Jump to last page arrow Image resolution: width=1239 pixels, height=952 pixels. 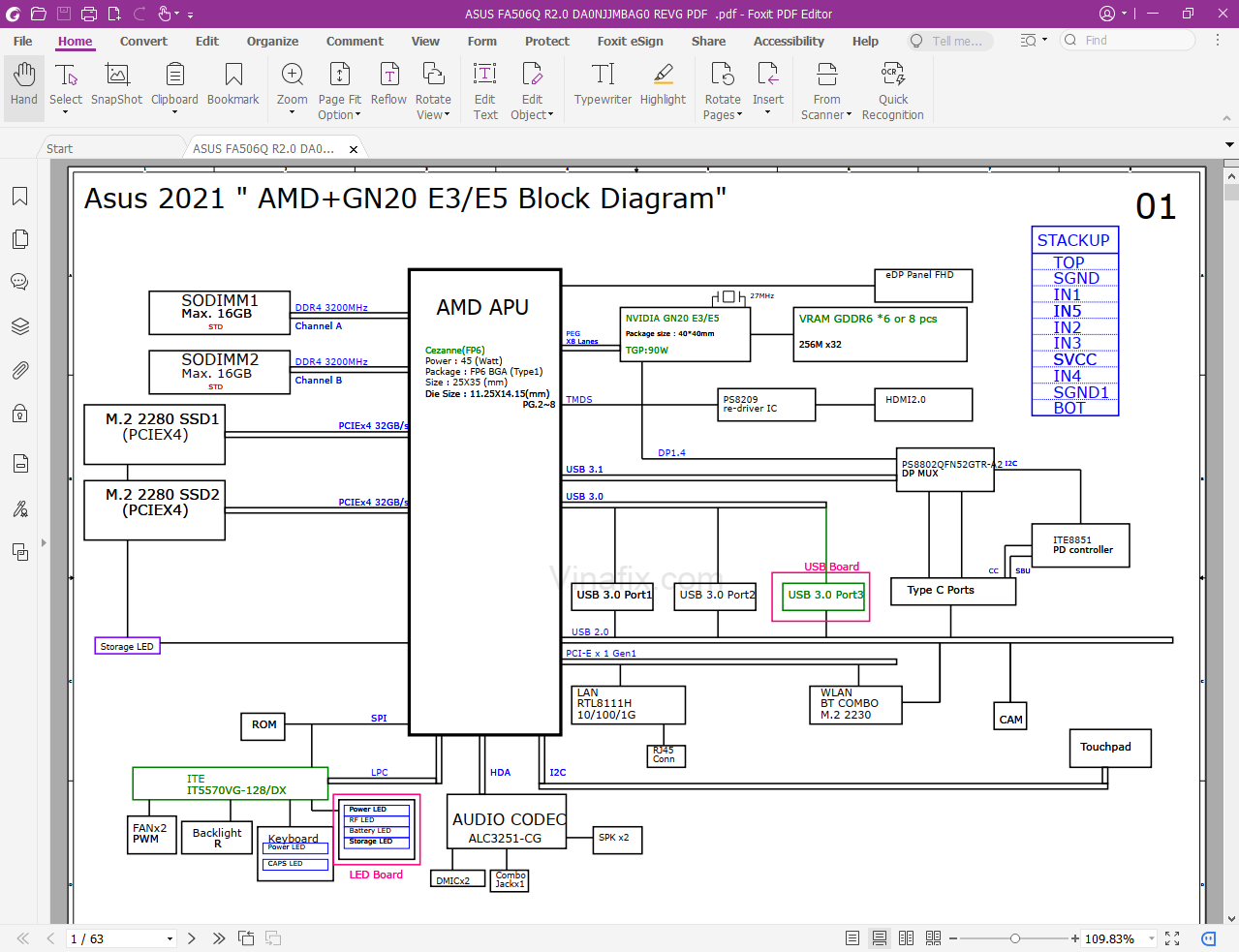(x=219, y=938)
